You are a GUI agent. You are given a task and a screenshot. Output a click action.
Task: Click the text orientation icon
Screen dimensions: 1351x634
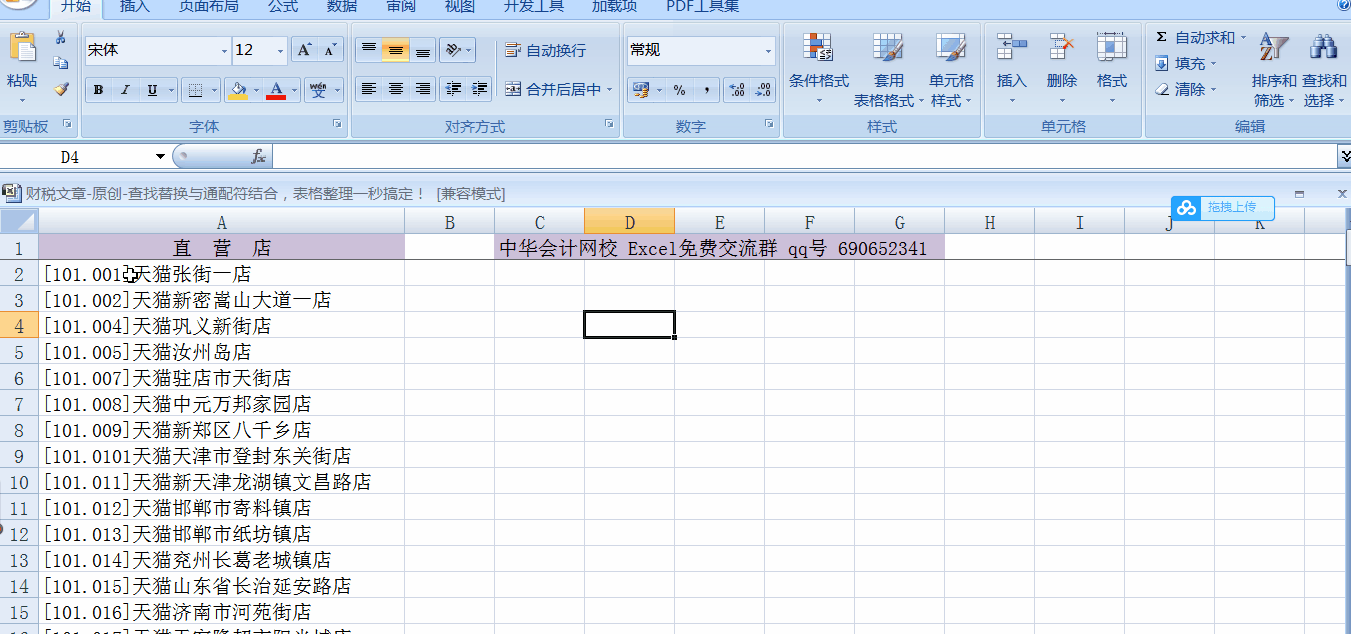point(452,50)
